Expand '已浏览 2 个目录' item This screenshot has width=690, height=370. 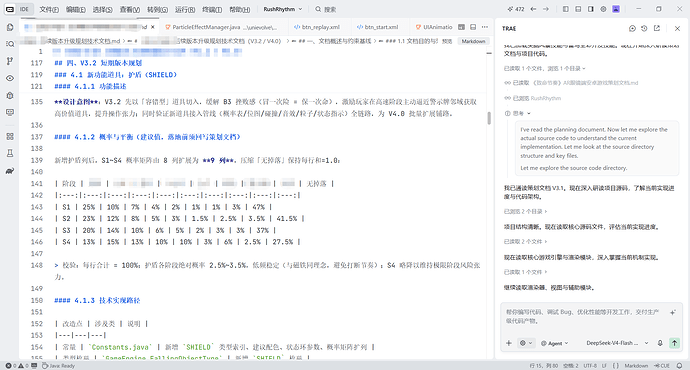(525, 212)
